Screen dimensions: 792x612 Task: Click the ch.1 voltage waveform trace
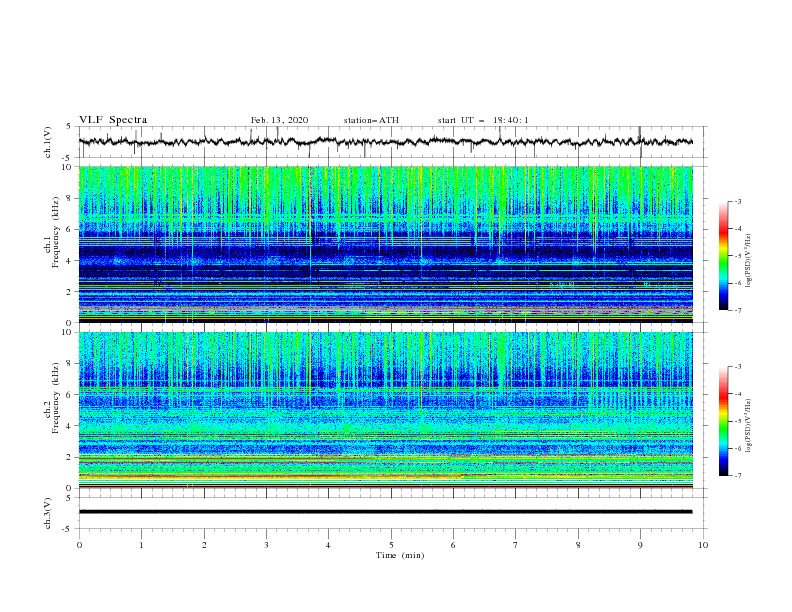pyautogui.click(x=385, y=142)
